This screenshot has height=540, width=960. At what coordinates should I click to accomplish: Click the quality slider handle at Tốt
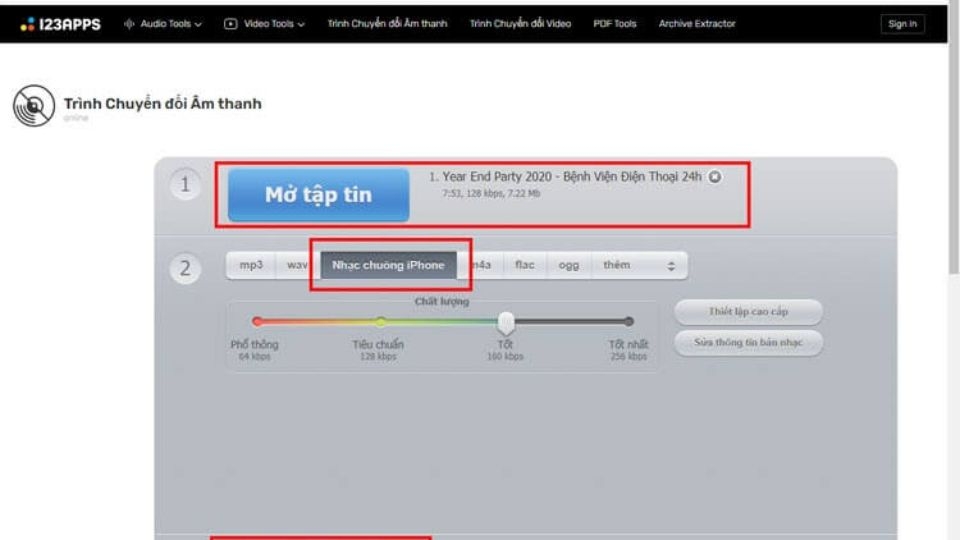point(506,322)
